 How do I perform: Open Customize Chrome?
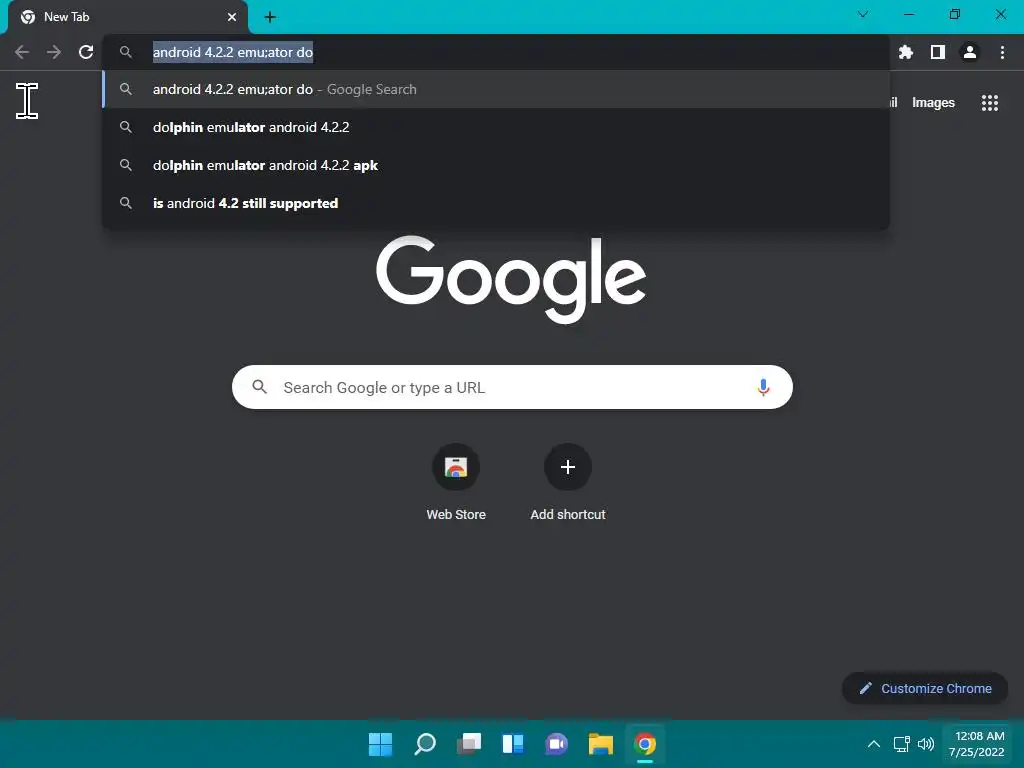[x=925, y=688]
